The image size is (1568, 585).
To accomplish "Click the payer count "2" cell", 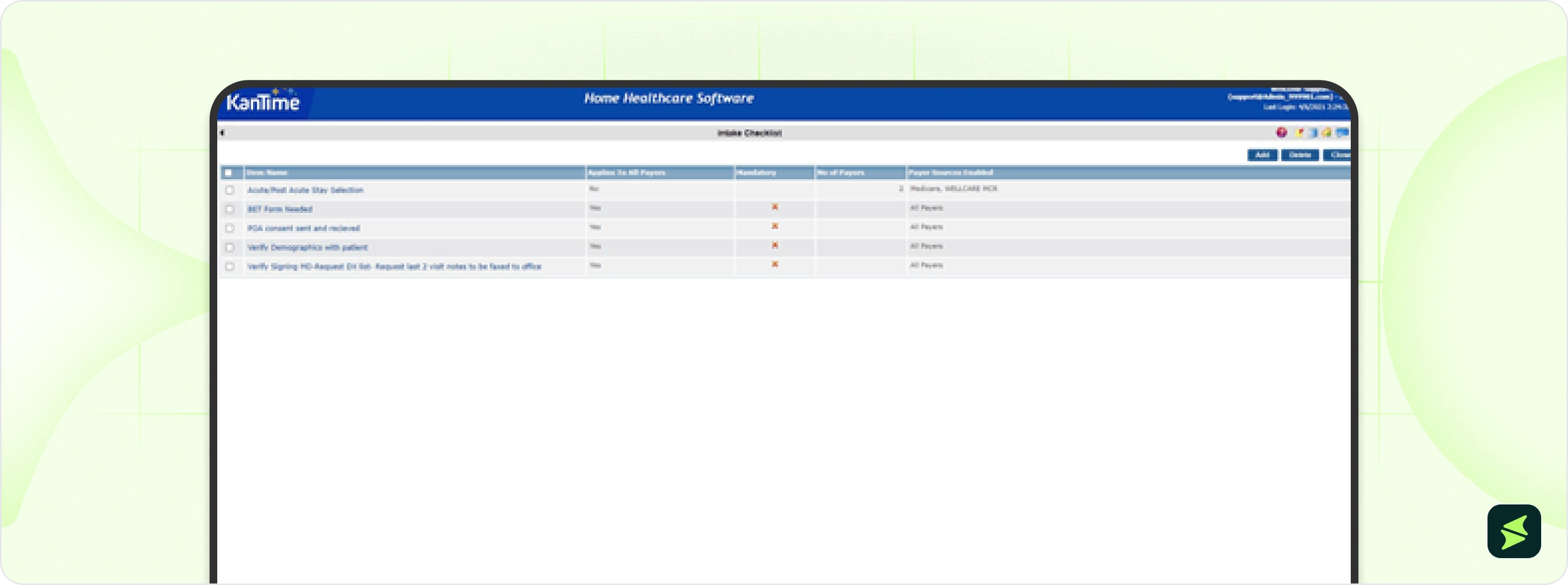I will [901, 189].
